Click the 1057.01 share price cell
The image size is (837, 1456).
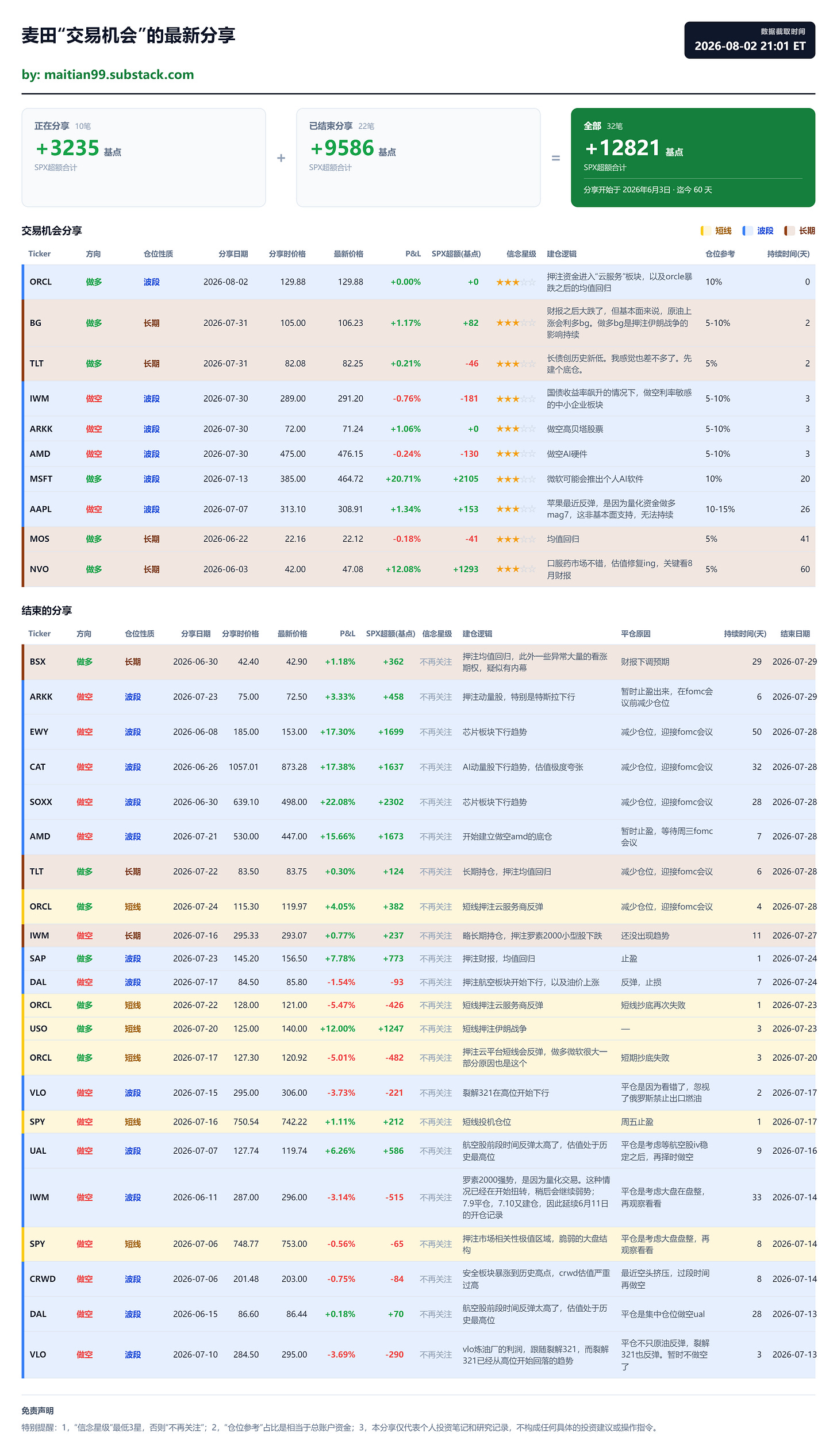(x=244, y=767)
